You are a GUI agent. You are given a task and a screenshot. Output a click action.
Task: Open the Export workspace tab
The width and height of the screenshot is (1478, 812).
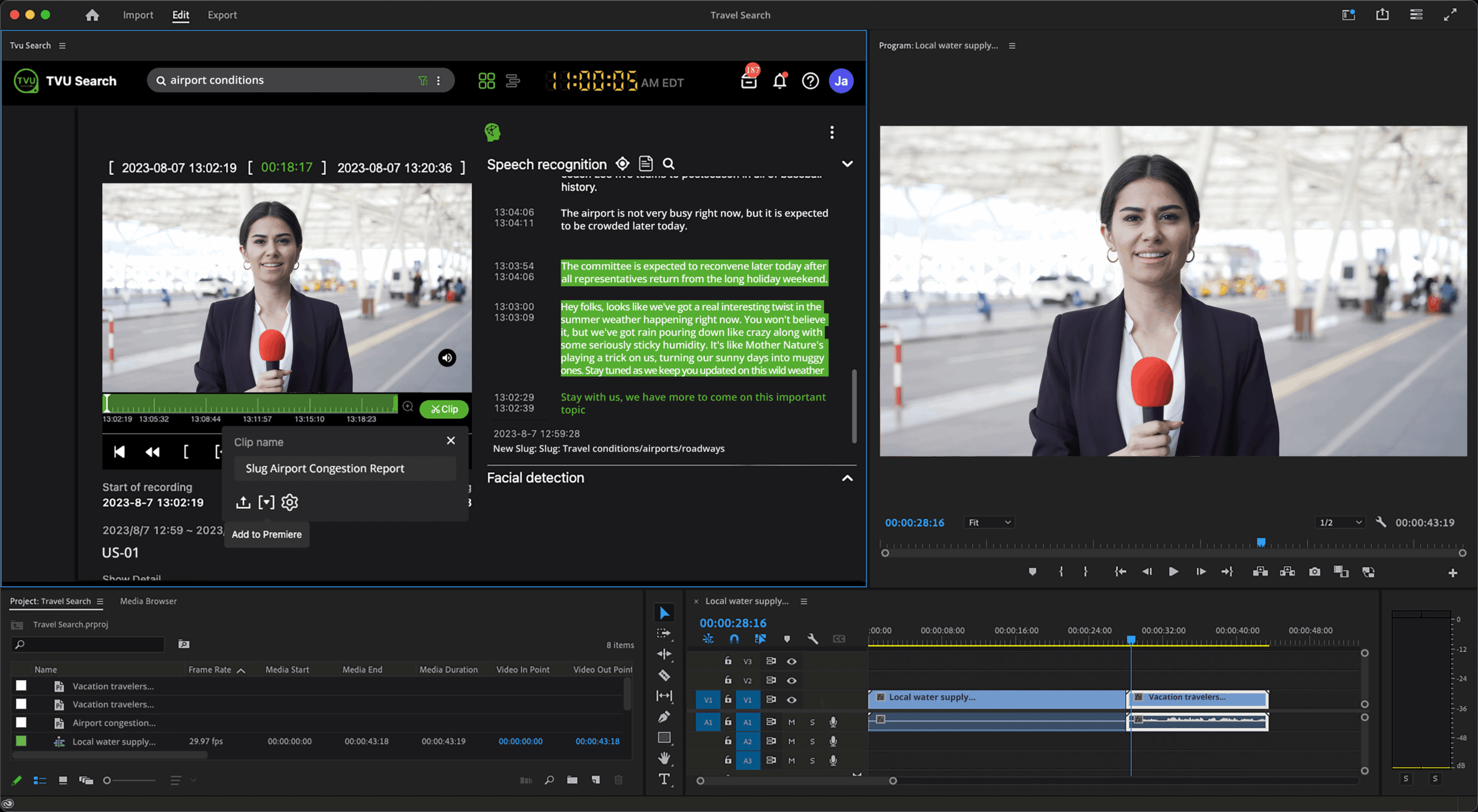coord(222,15)
